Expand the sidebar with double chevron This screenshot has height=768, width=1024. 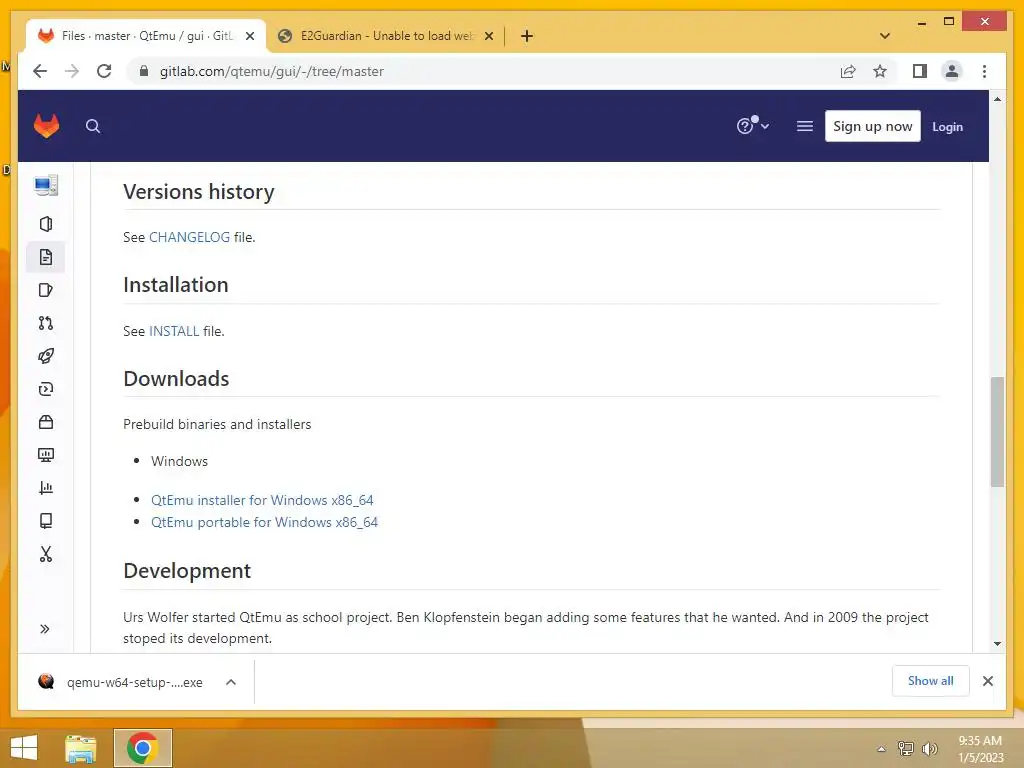tap(44, 629)
